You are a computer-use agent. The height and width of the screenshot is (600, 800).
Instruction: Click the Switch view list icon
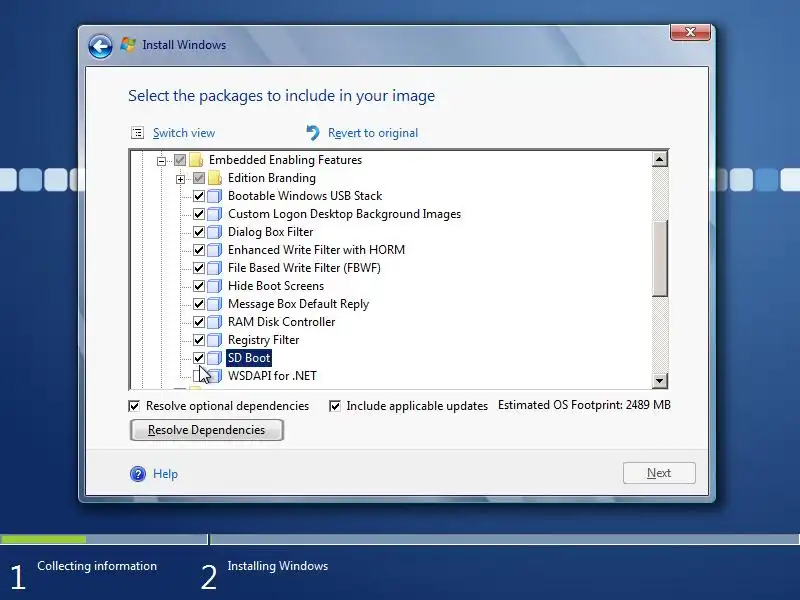point(137,133)
